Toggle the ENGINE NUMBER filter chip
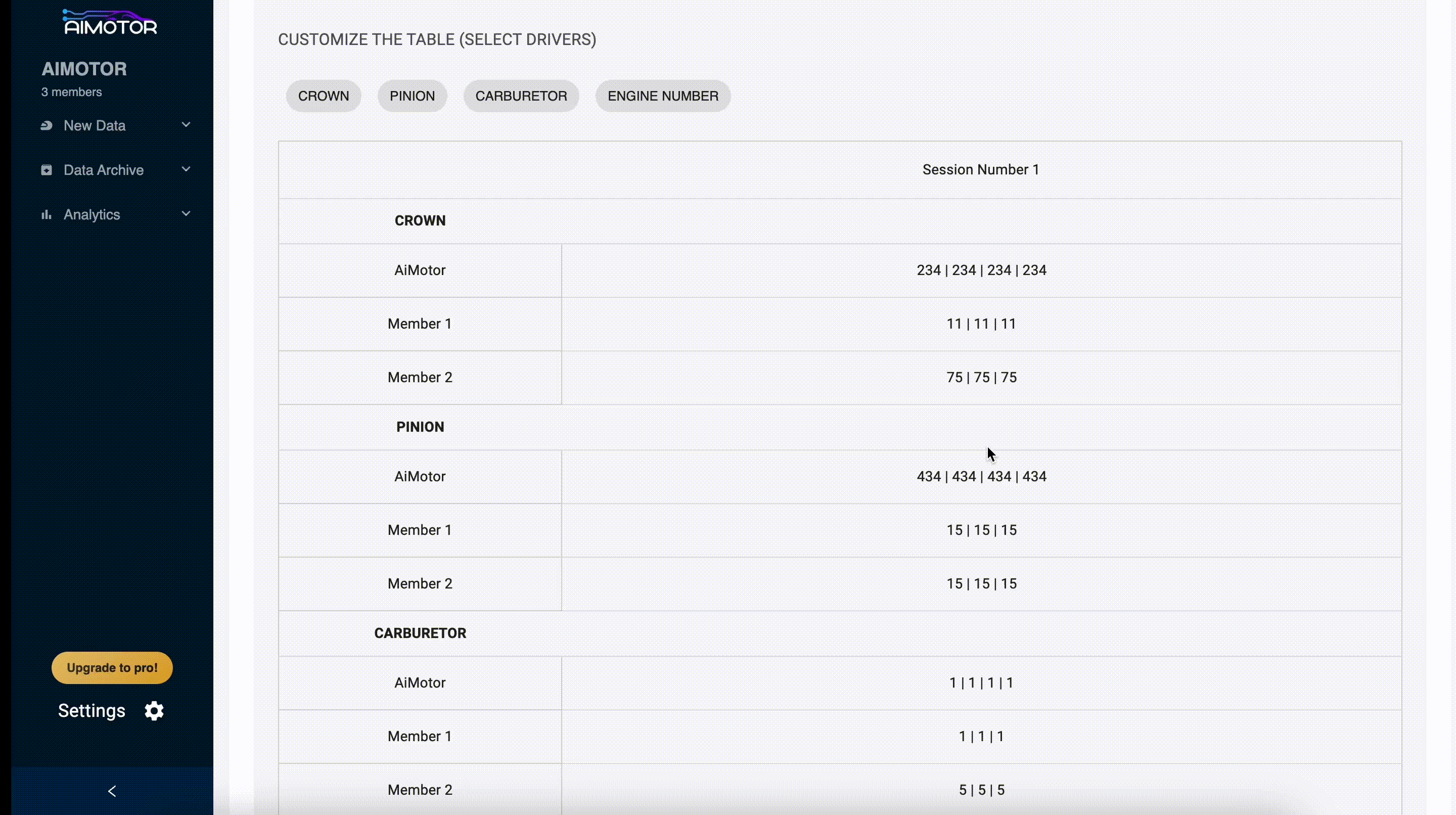Viewport: 1456px width, 815px height. pos(662,96)
